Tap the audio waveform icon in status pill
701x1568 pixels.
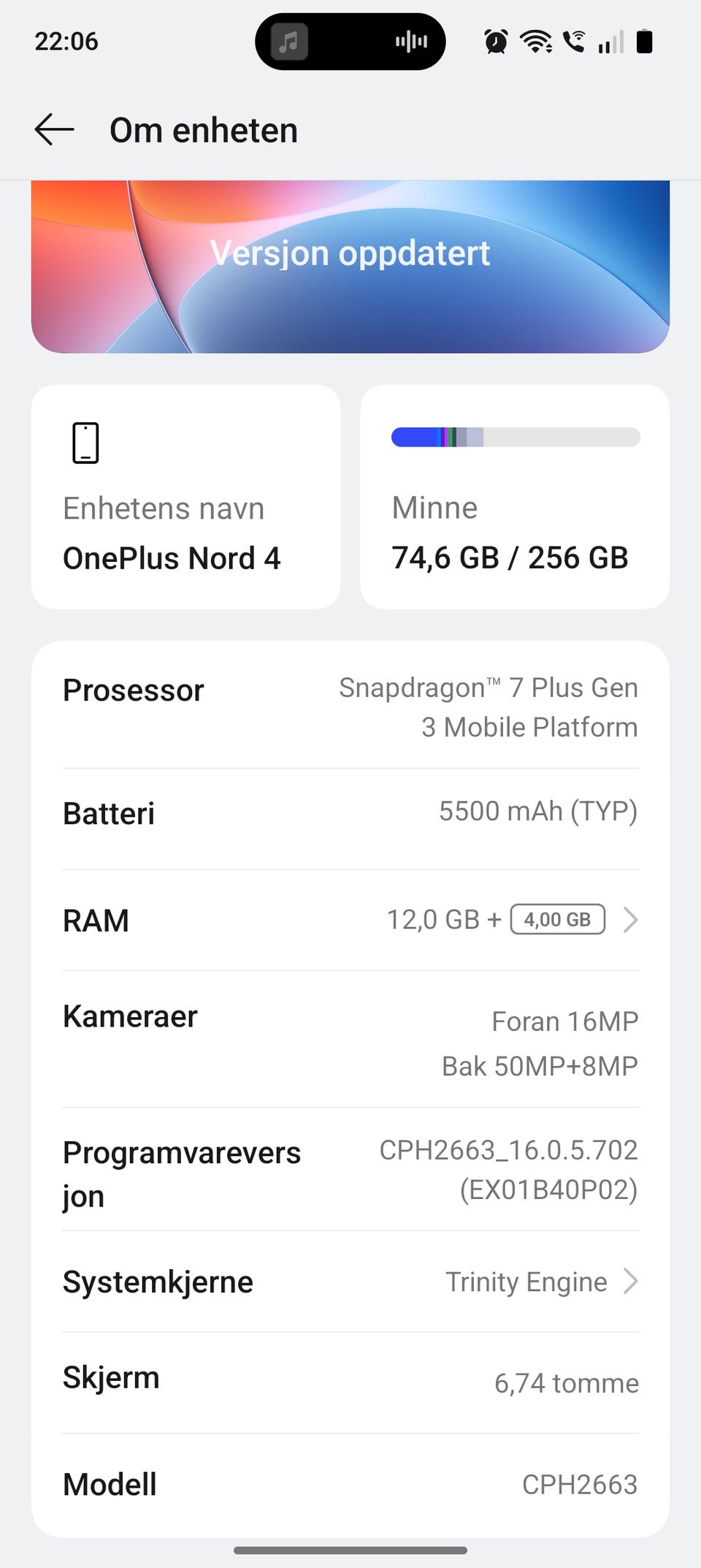coord(411,42)
